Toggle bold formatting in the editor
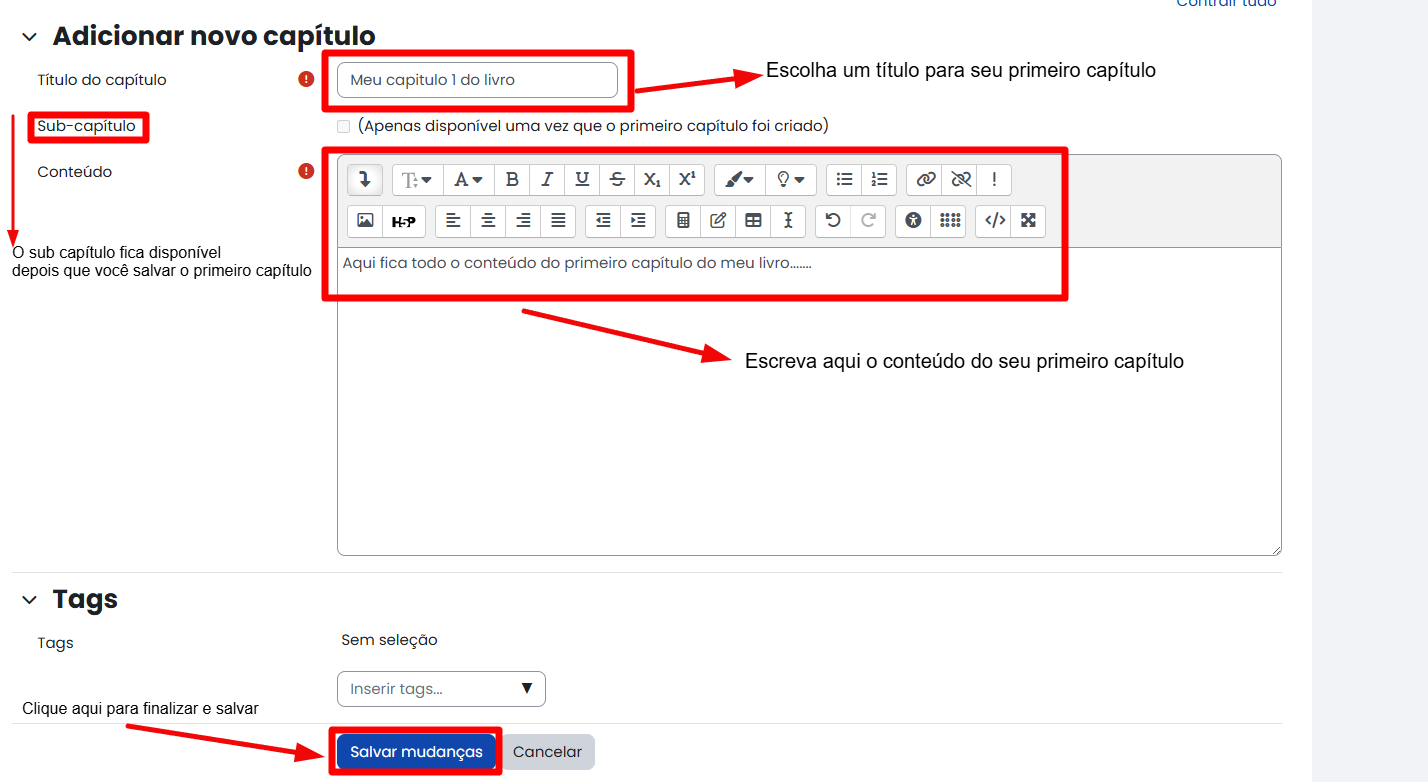The height and width of the screenshot is (782, 1428). pyautogui.click(x=512, y=179)
